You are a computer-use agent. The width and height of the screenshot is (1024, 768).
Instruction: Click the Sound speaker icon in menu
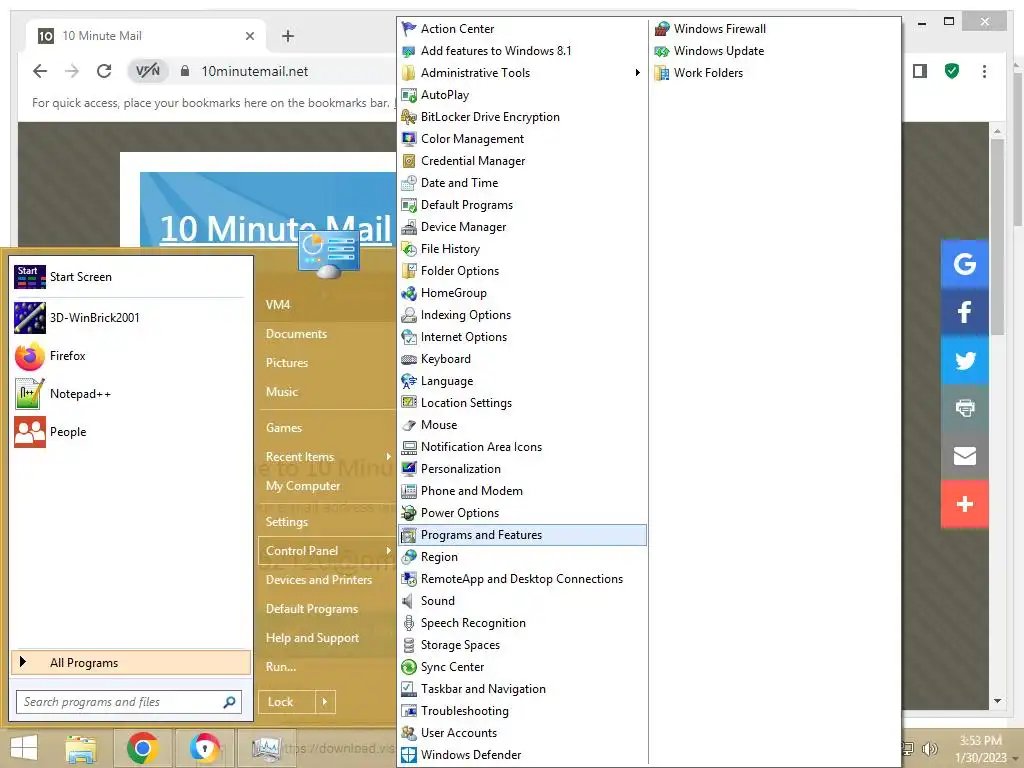click(409, 601)
